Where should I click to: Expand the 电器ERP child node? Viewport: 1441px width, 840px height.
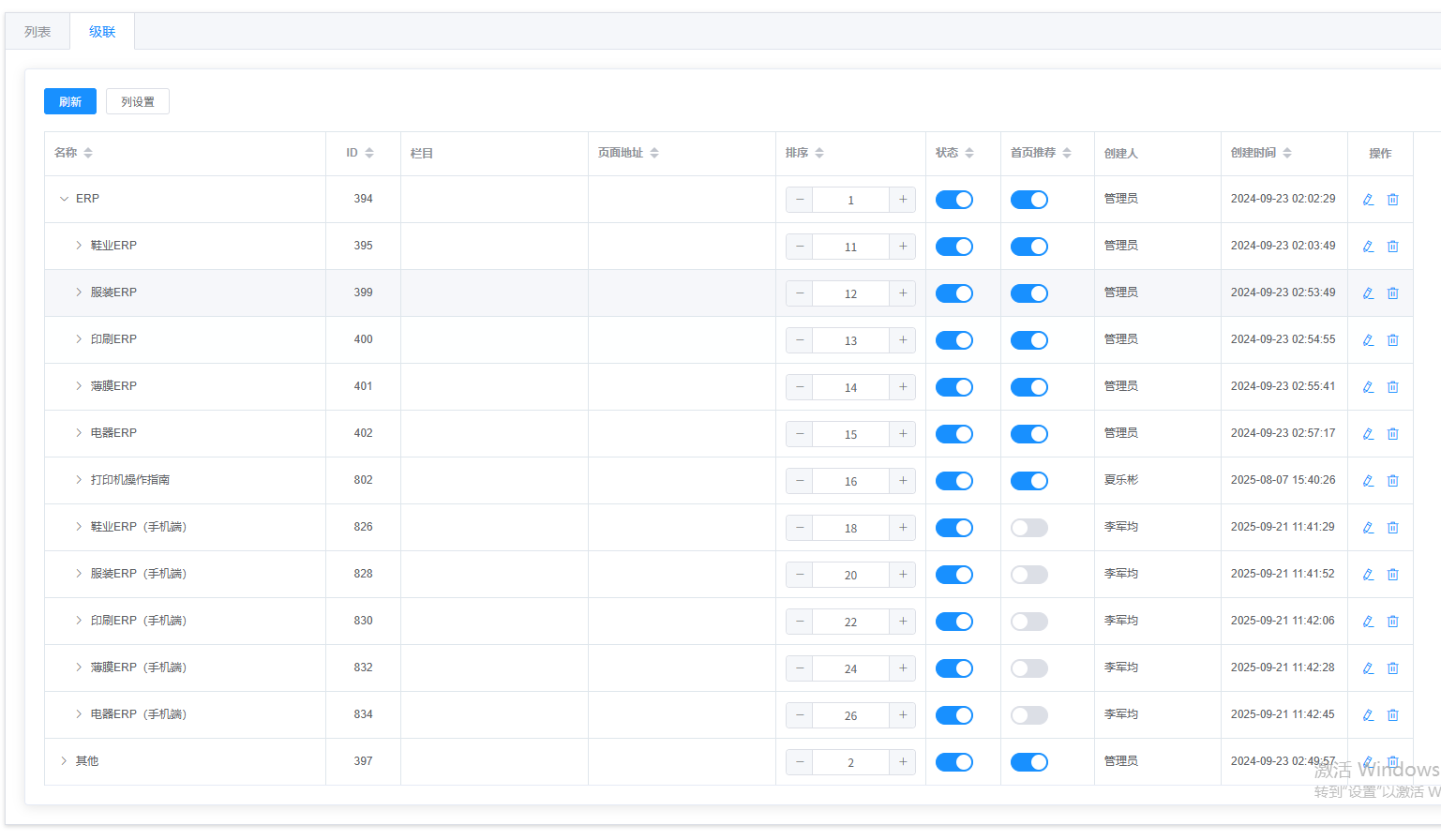[79, 433]
